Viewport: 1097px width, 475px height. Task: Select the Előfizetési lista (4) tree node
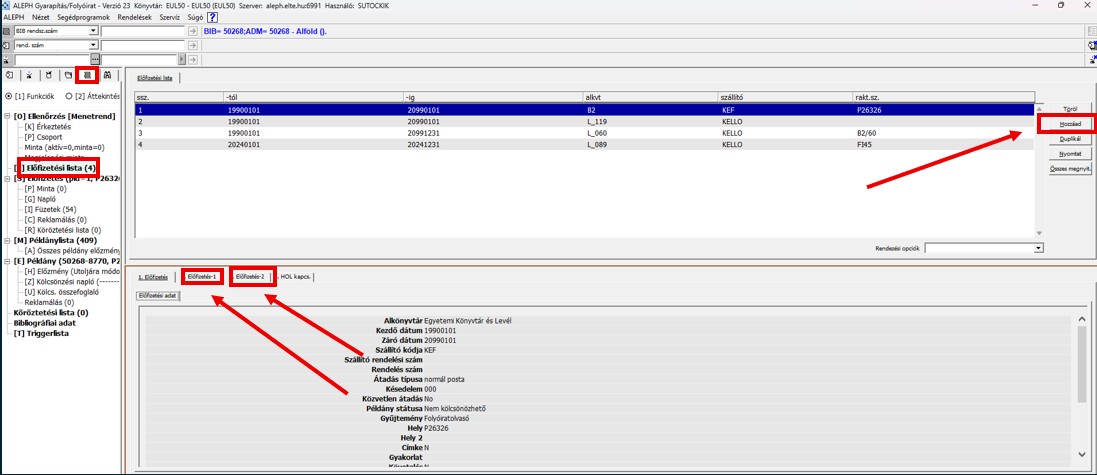coord(59,168)
